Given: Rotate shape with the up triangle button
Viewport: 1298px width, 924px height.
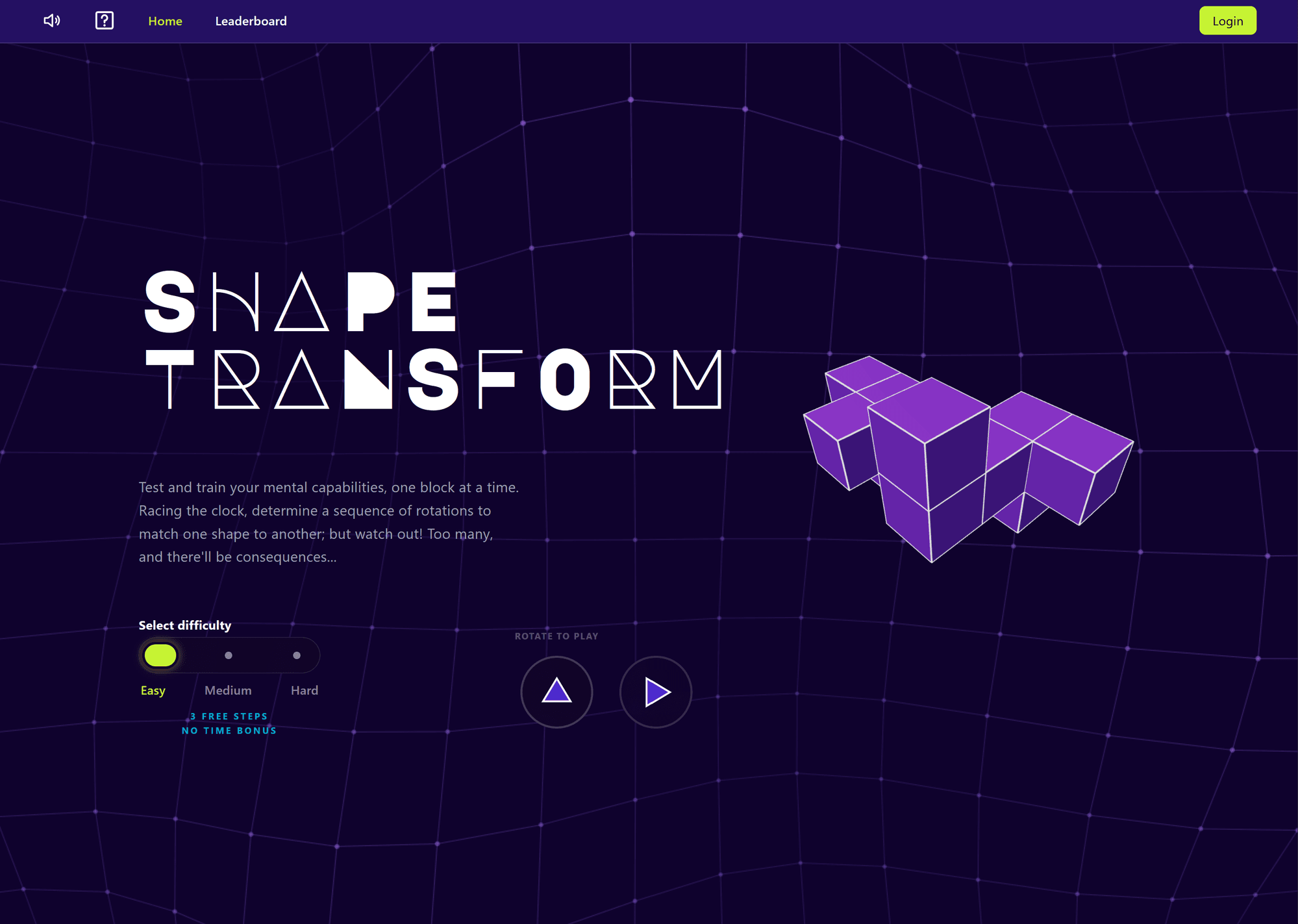Looking at the screenshot, I should click(x=556, y=692).
